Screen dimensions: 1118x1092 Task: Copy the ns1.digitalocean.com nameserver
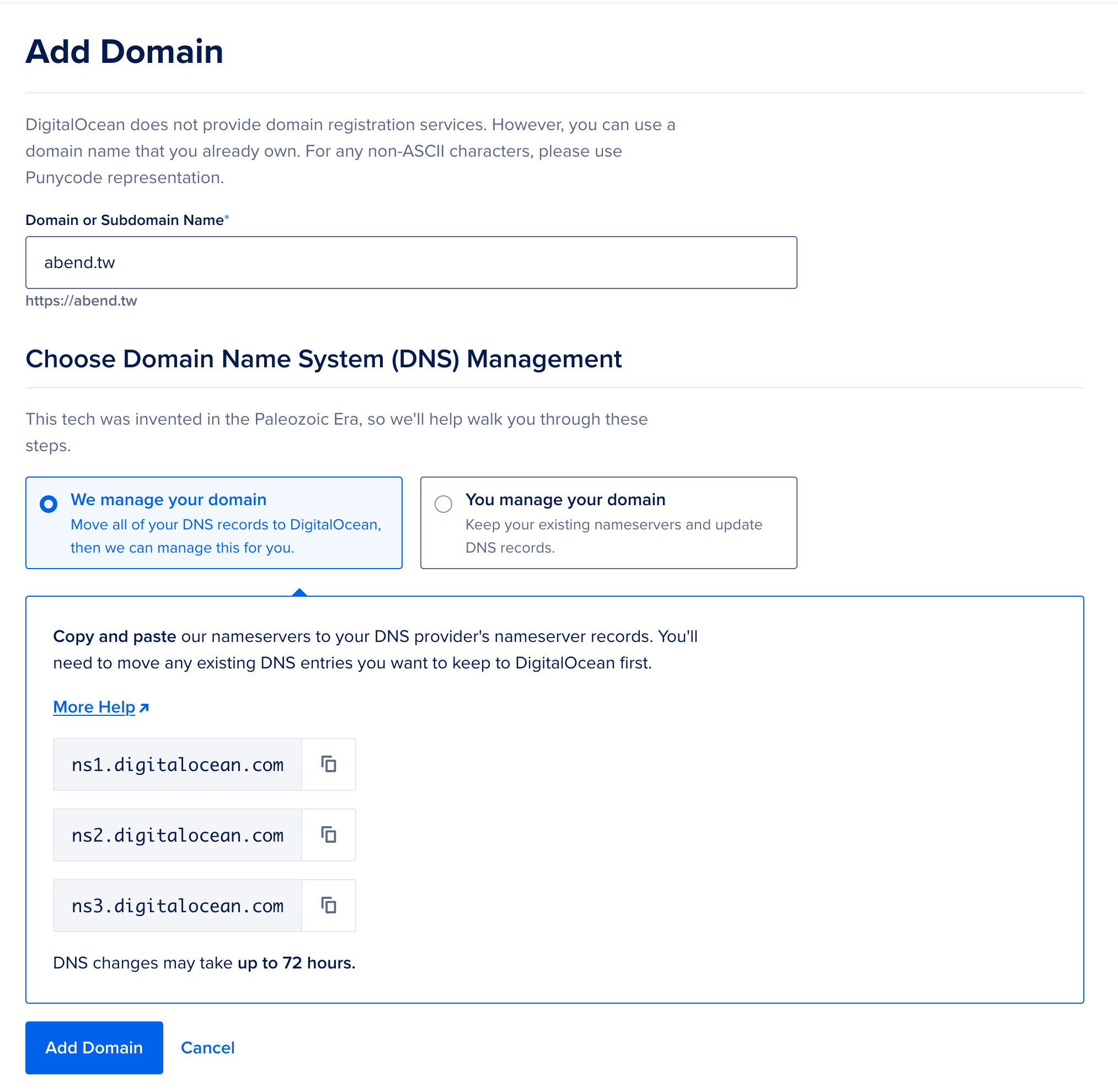pyautogui.click(x=328, y=764)
